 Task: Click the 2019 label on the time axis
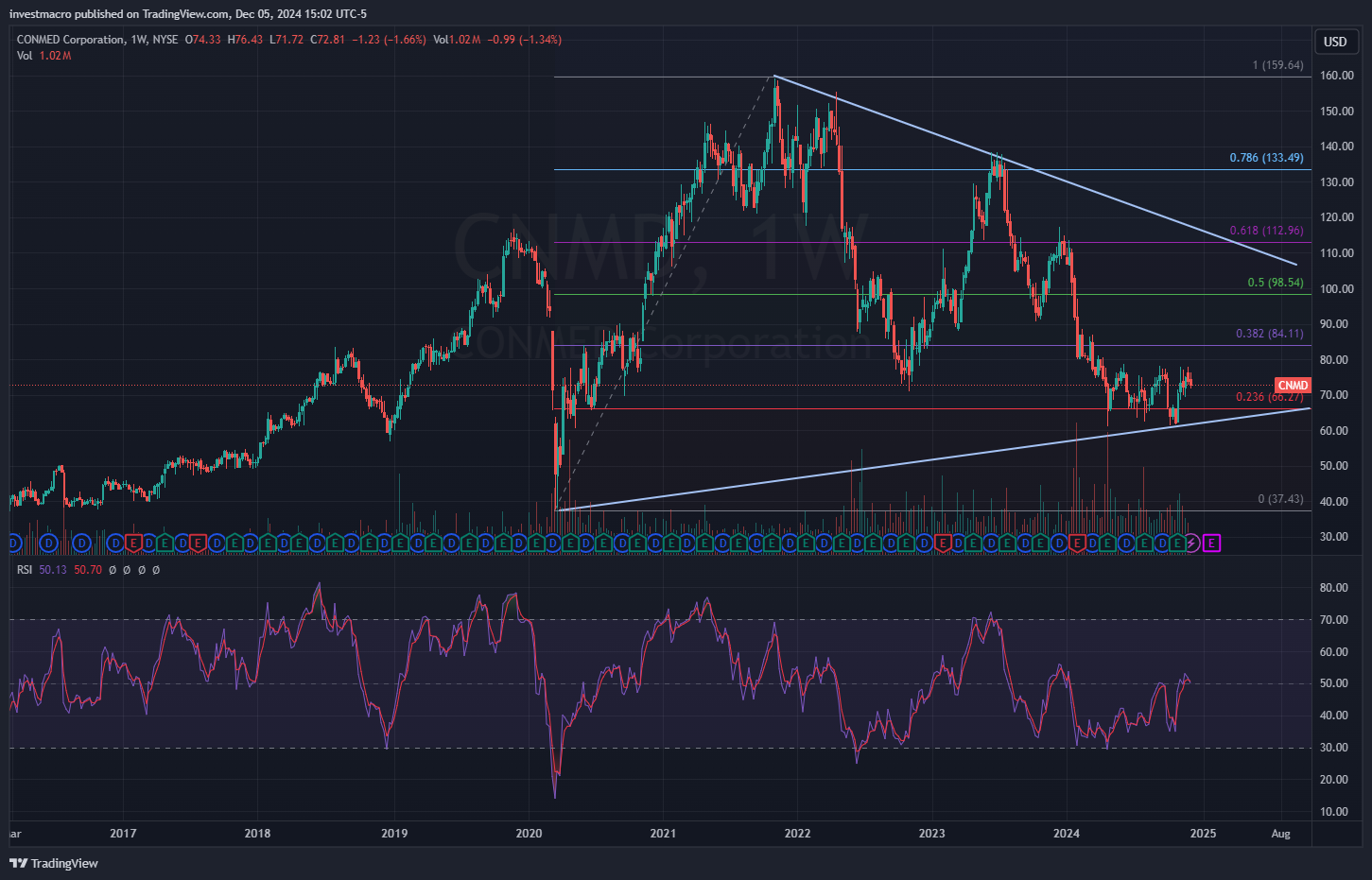coord(394,834)
